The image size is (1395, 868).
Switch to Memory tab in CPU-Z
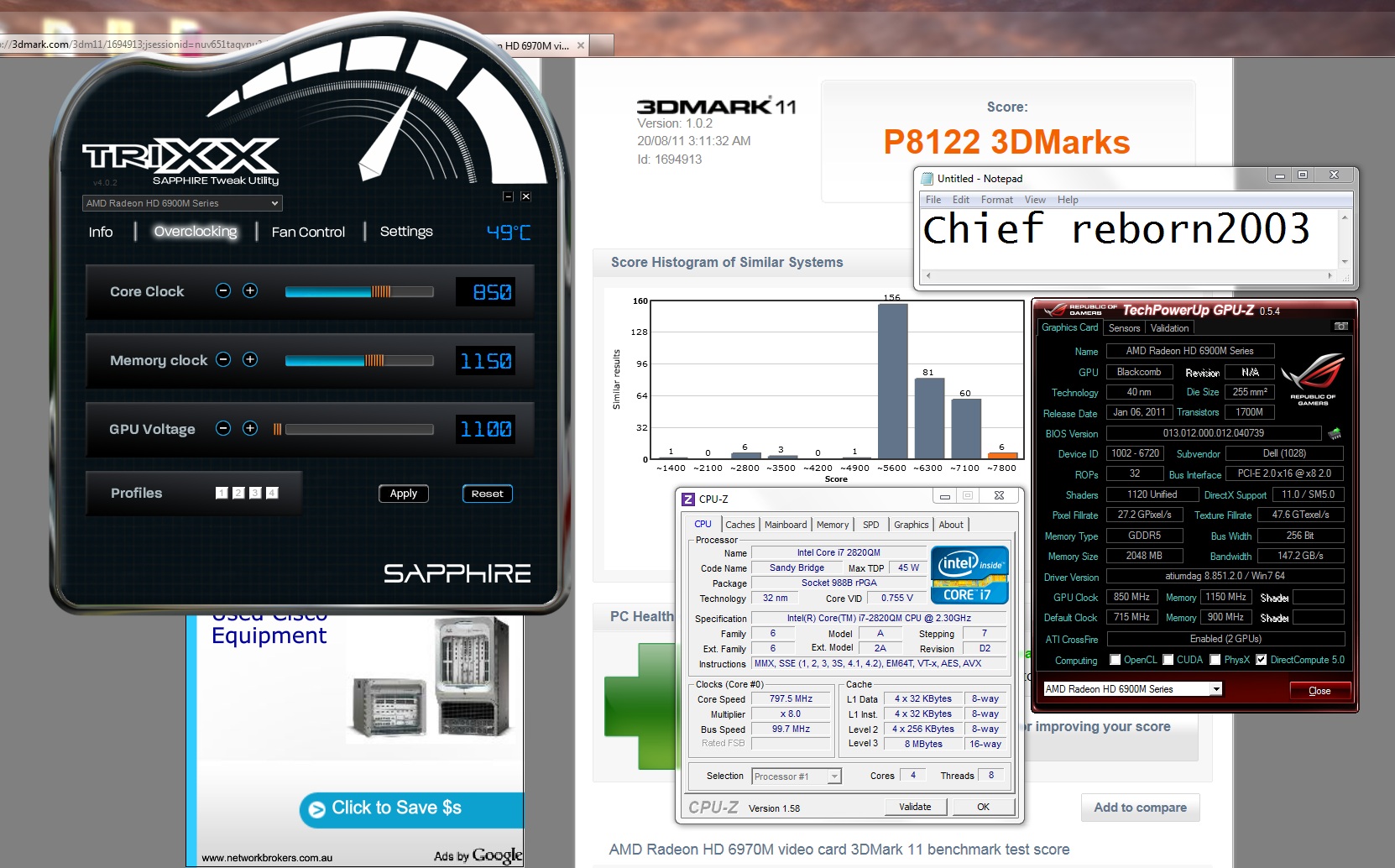point(833,525)
